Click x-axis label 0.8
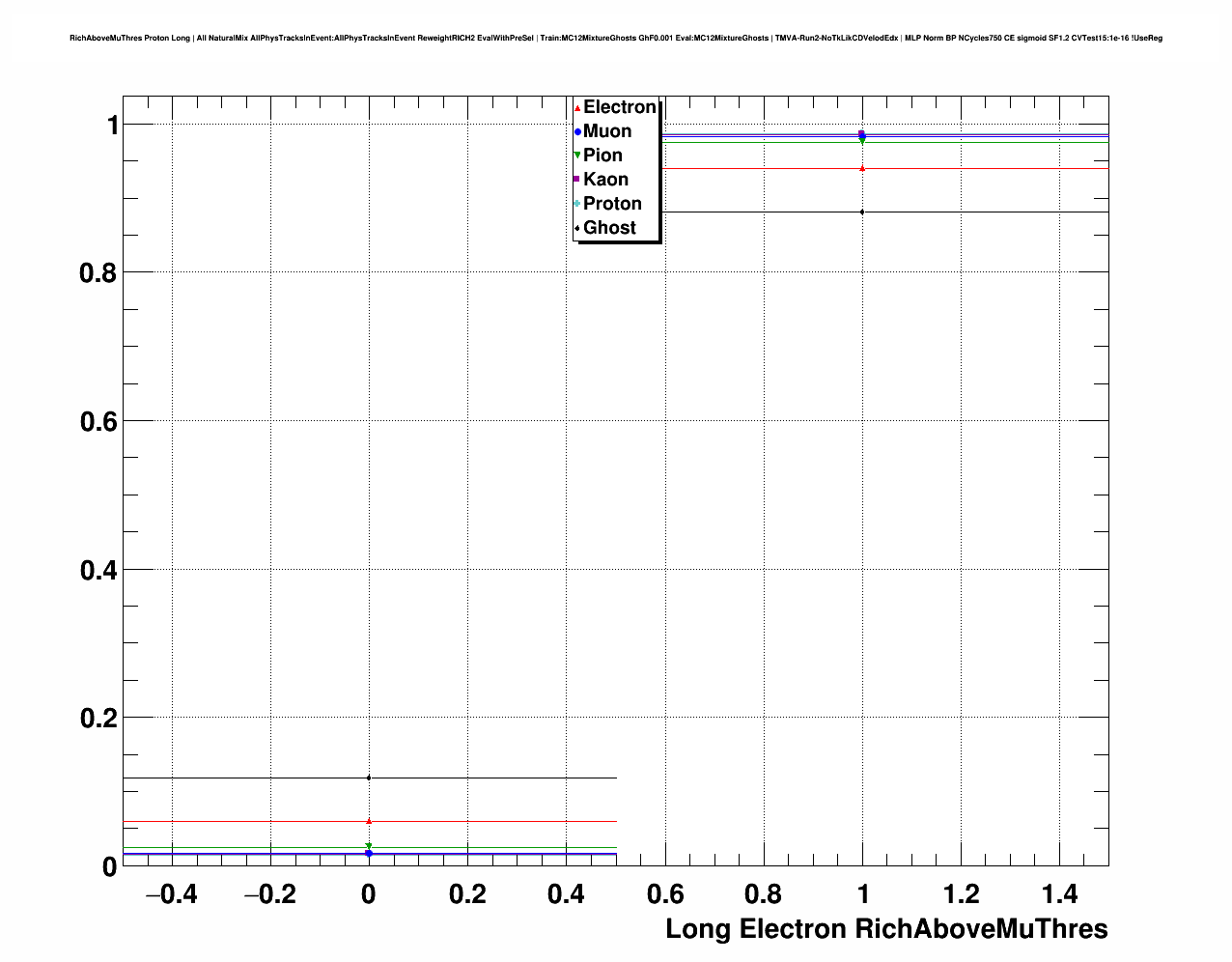Viewport: 1232px width, 962px height. [764, 894]
